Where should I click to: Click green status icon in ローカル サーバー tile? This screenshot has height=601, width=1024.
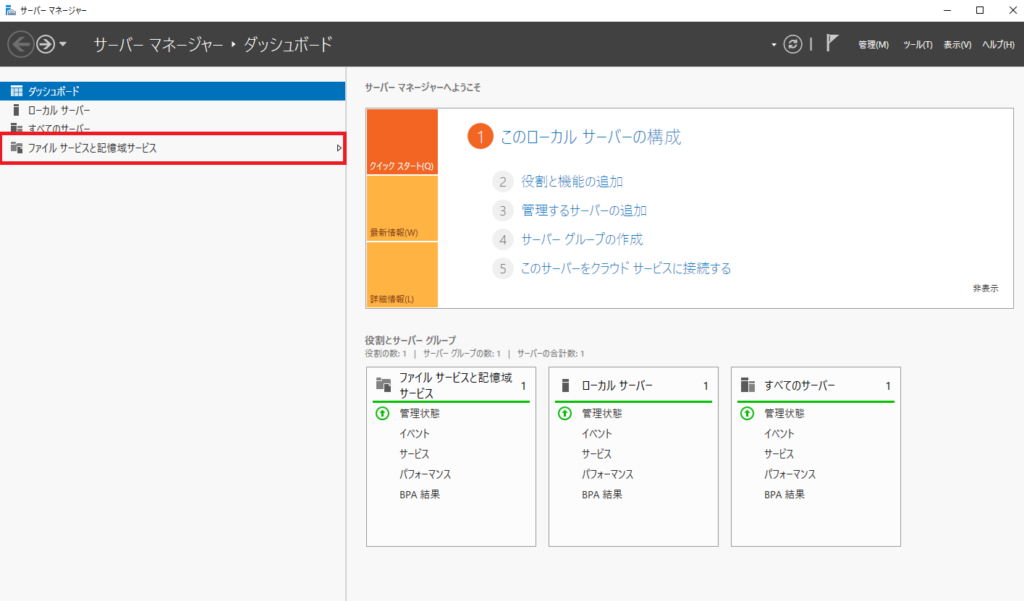coord(564,413)
